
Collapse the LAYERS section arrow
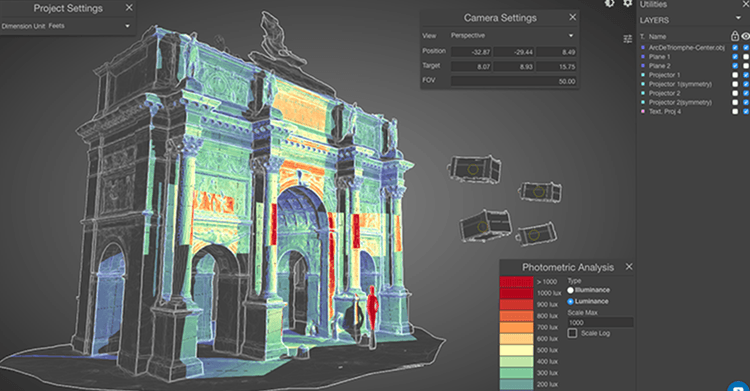739,18
